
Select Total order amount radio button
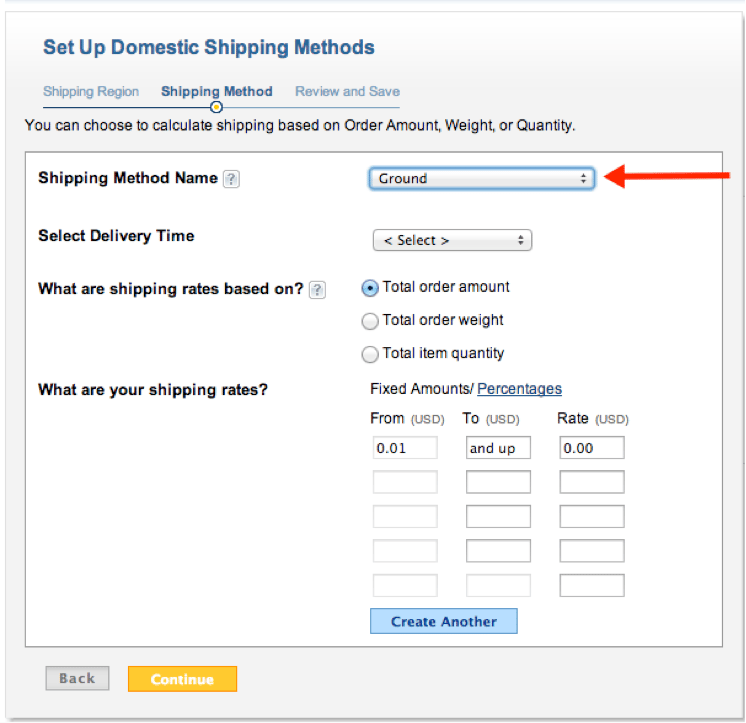click(x=370, y=288)
